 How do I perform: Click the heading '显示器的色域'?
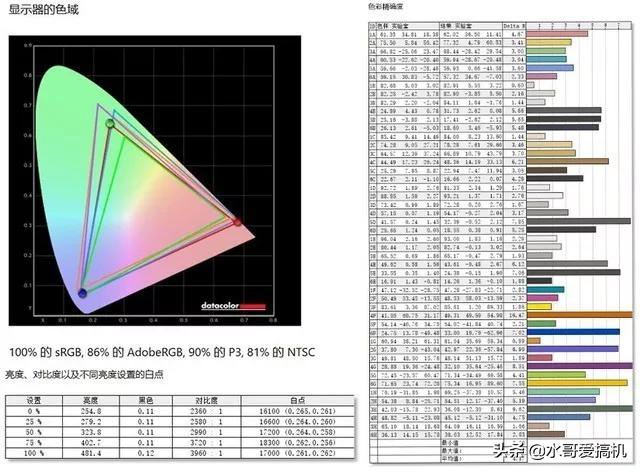coord(43,9)
